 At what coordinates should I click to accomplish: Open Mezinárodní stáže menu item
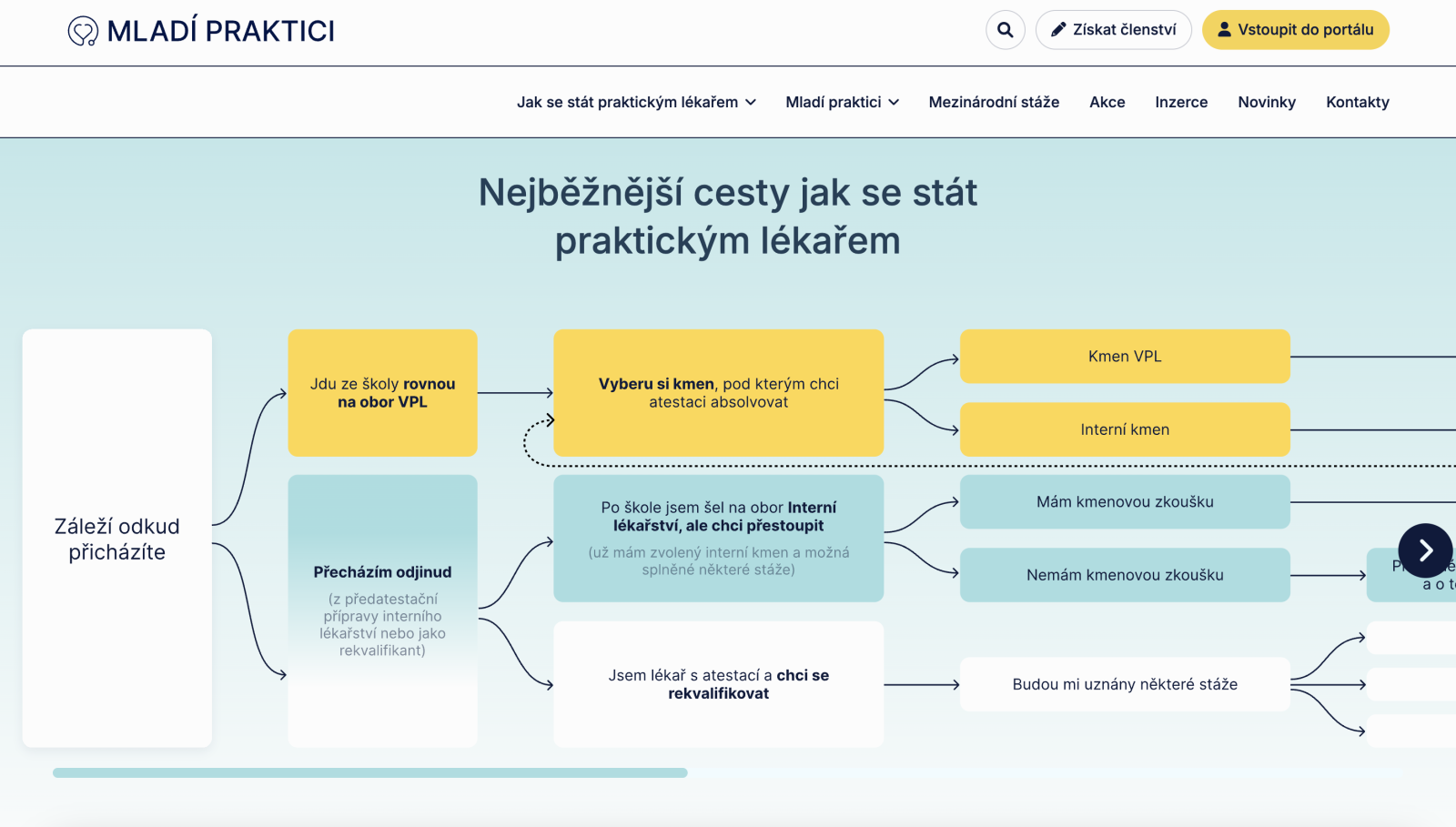click(x=993, y=102)
